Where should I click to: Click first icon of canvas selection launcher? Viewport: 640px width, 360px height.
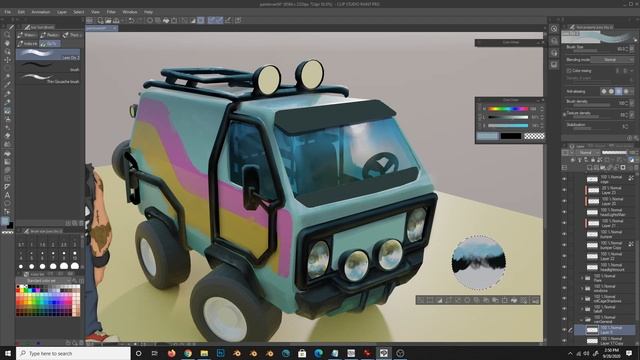[421, 300]
